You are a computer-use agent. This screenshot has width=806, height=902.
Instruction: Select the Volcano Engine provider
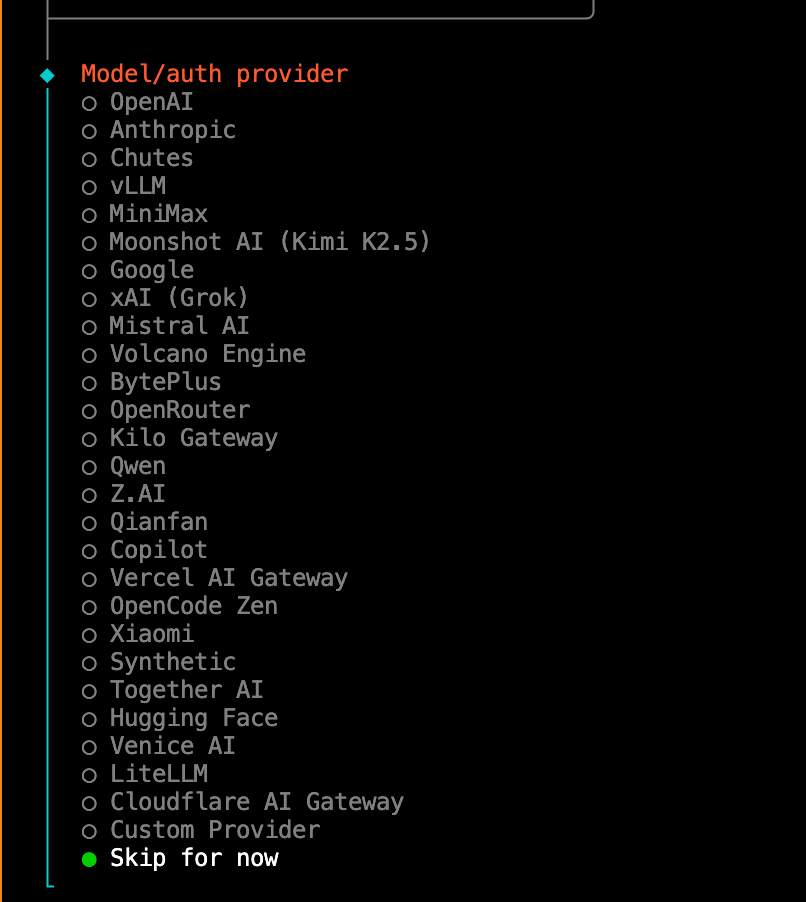[x=207, y=354]
